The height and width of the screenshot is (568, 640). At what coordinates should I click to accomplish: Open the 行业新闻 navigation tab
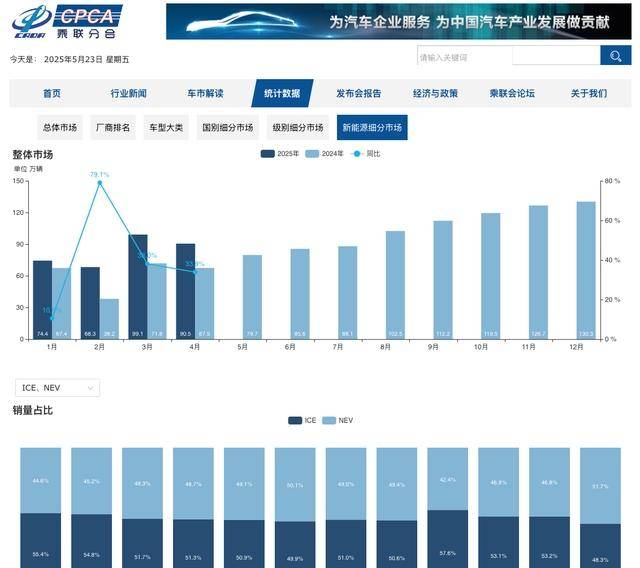129,93
